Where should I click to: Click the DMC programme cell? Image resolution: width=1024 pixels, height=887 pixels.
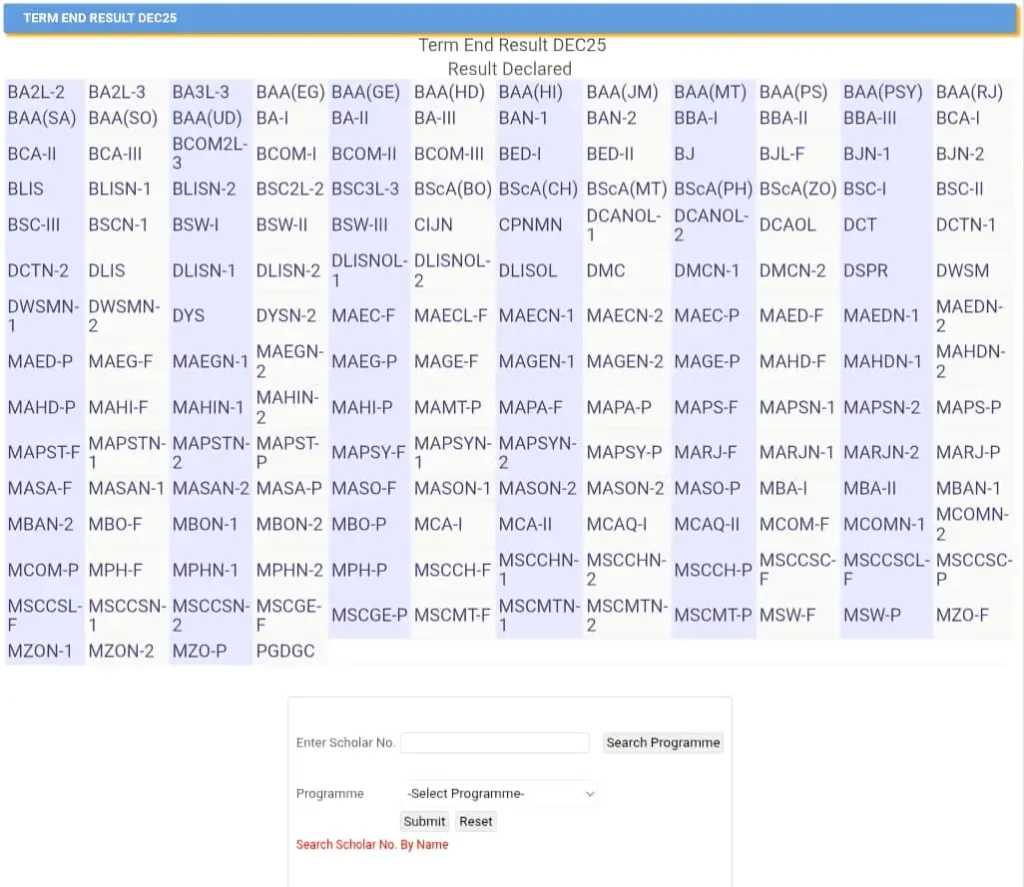click(x=605, y=270)
